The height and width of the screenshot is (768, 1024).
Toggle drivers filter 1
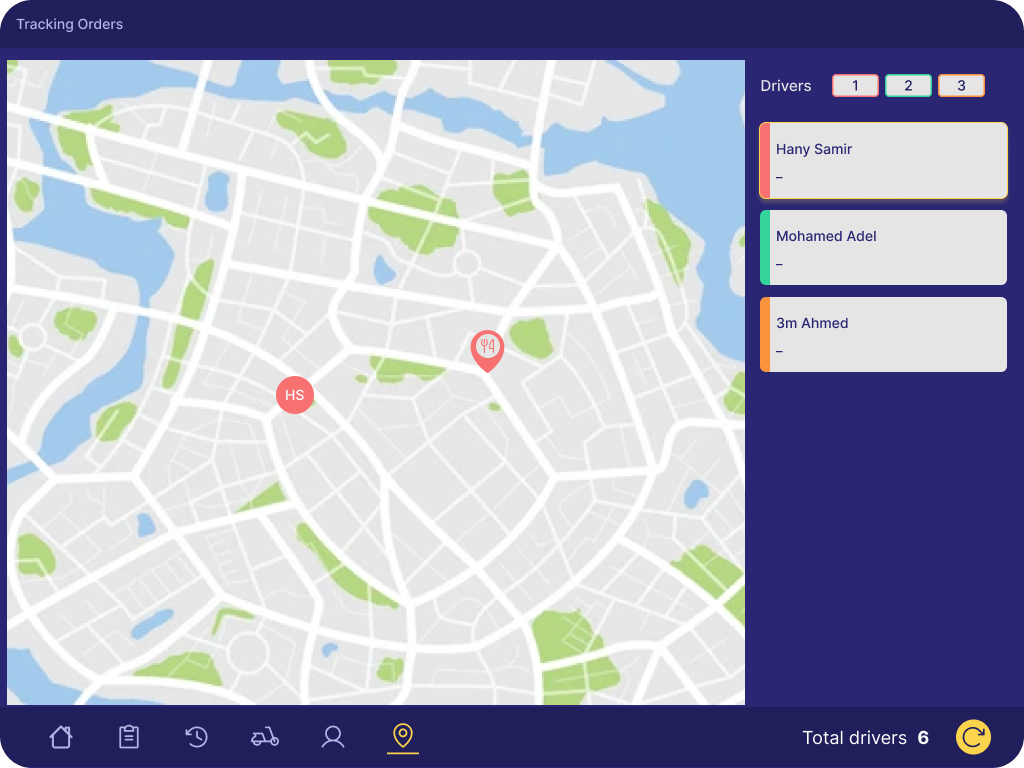855,86
